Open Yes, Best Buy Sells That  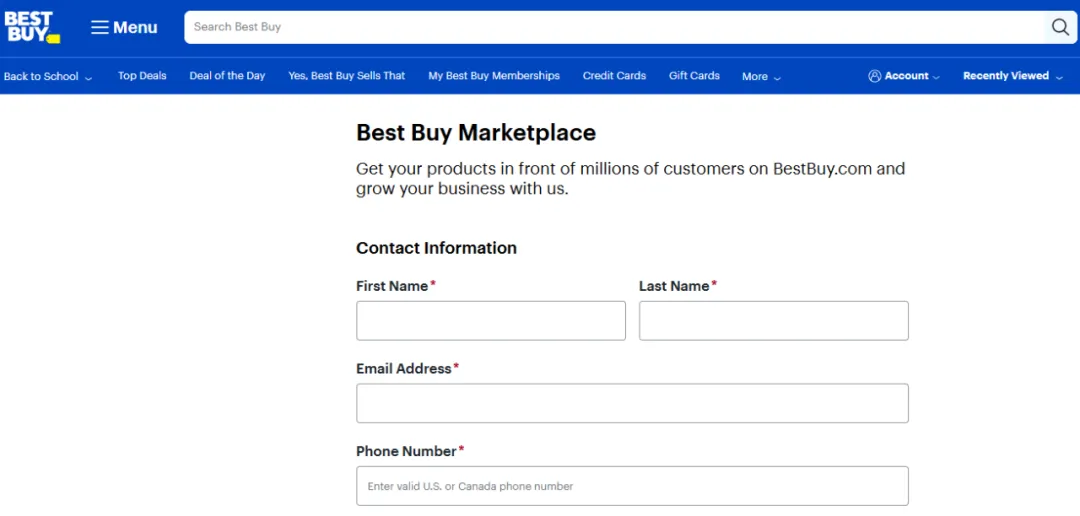pyautogui.click(x=347, y=76)
